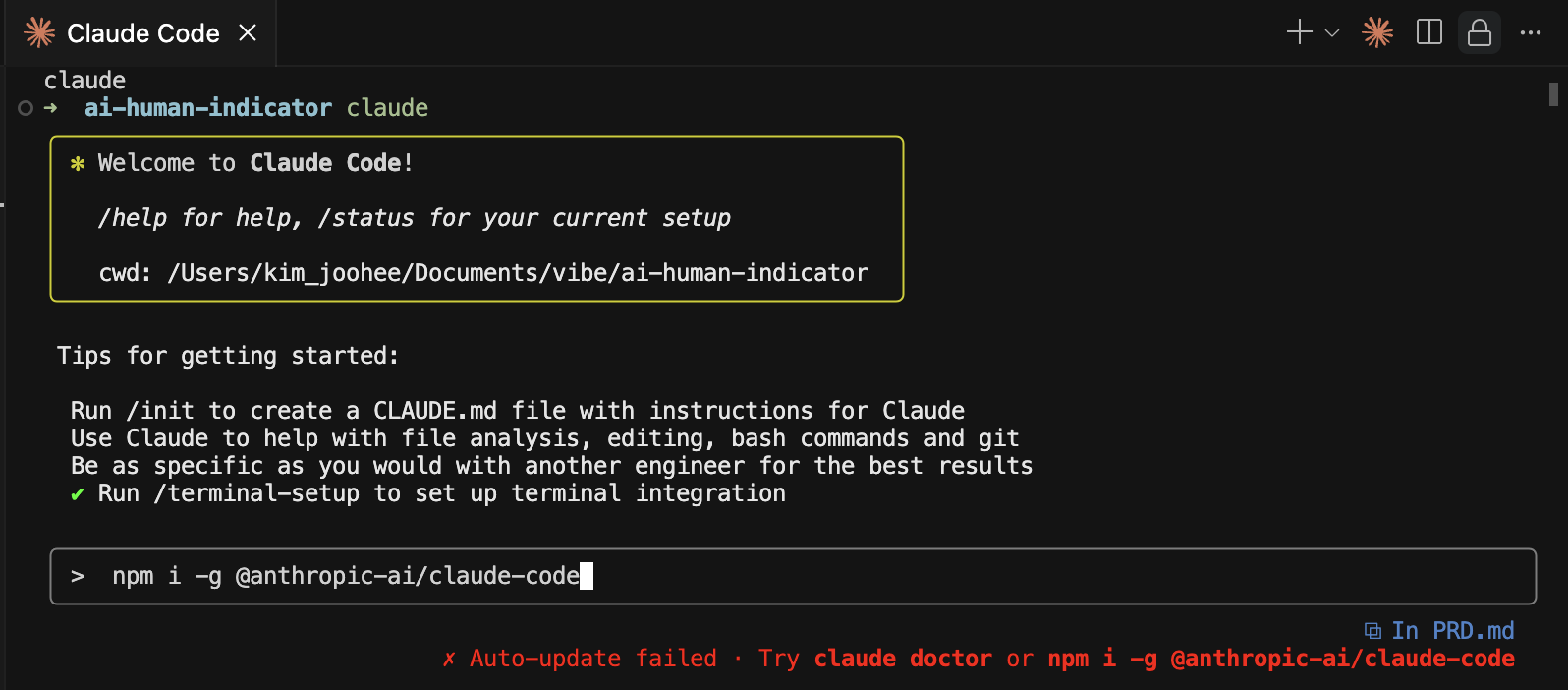Click the cwd path in the Welcome box
The height and width of the screenshot is (690, 1568).
tap(518, 273)
